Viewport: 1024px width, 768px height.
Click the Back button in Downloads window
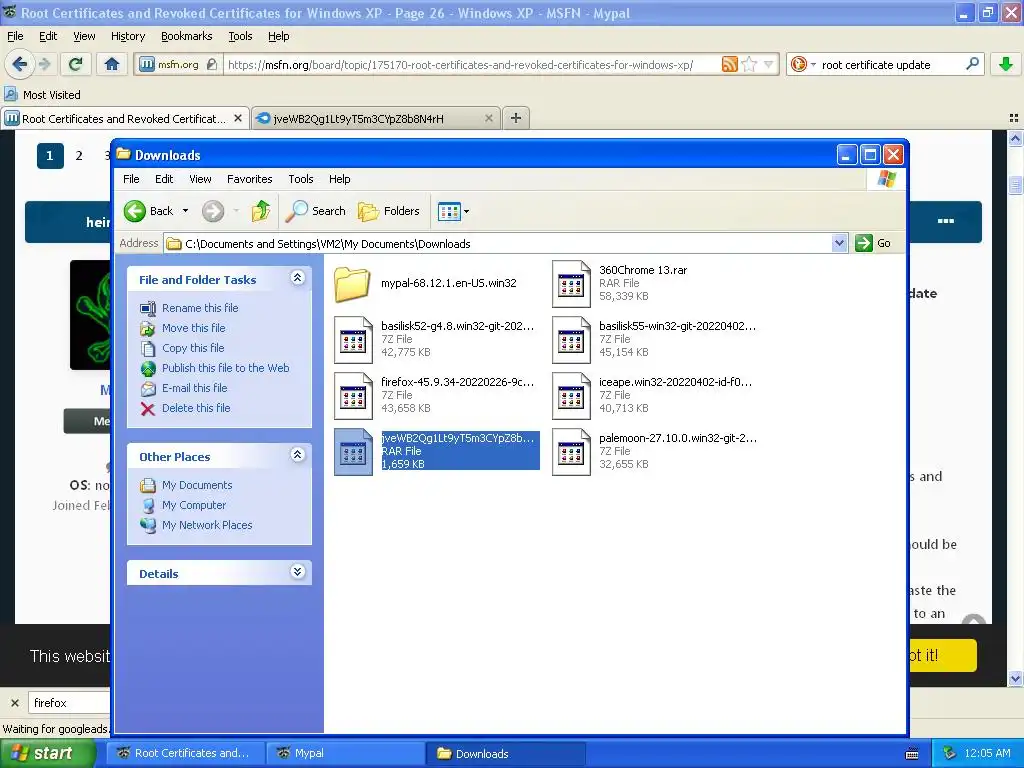[x=149, y=211]
